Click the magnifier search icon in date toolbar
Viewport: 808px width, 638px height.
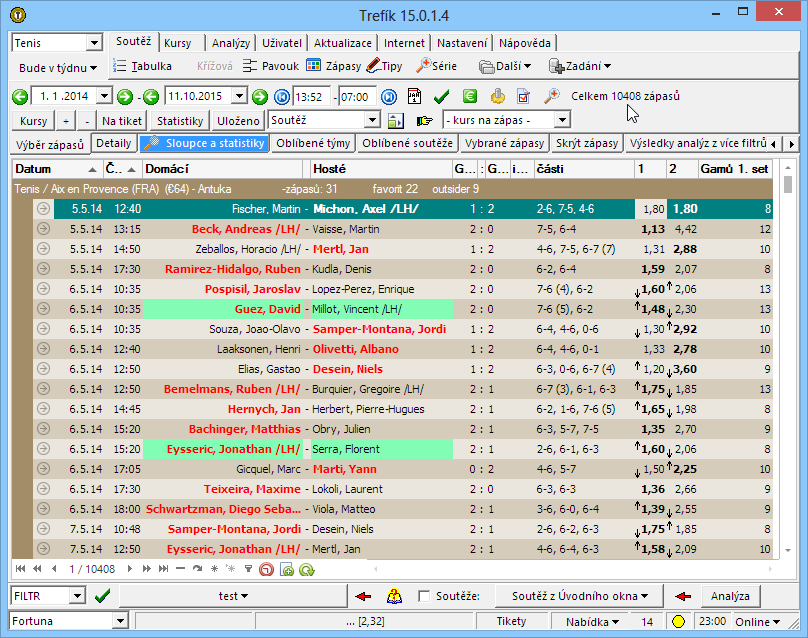pos(551,97)
